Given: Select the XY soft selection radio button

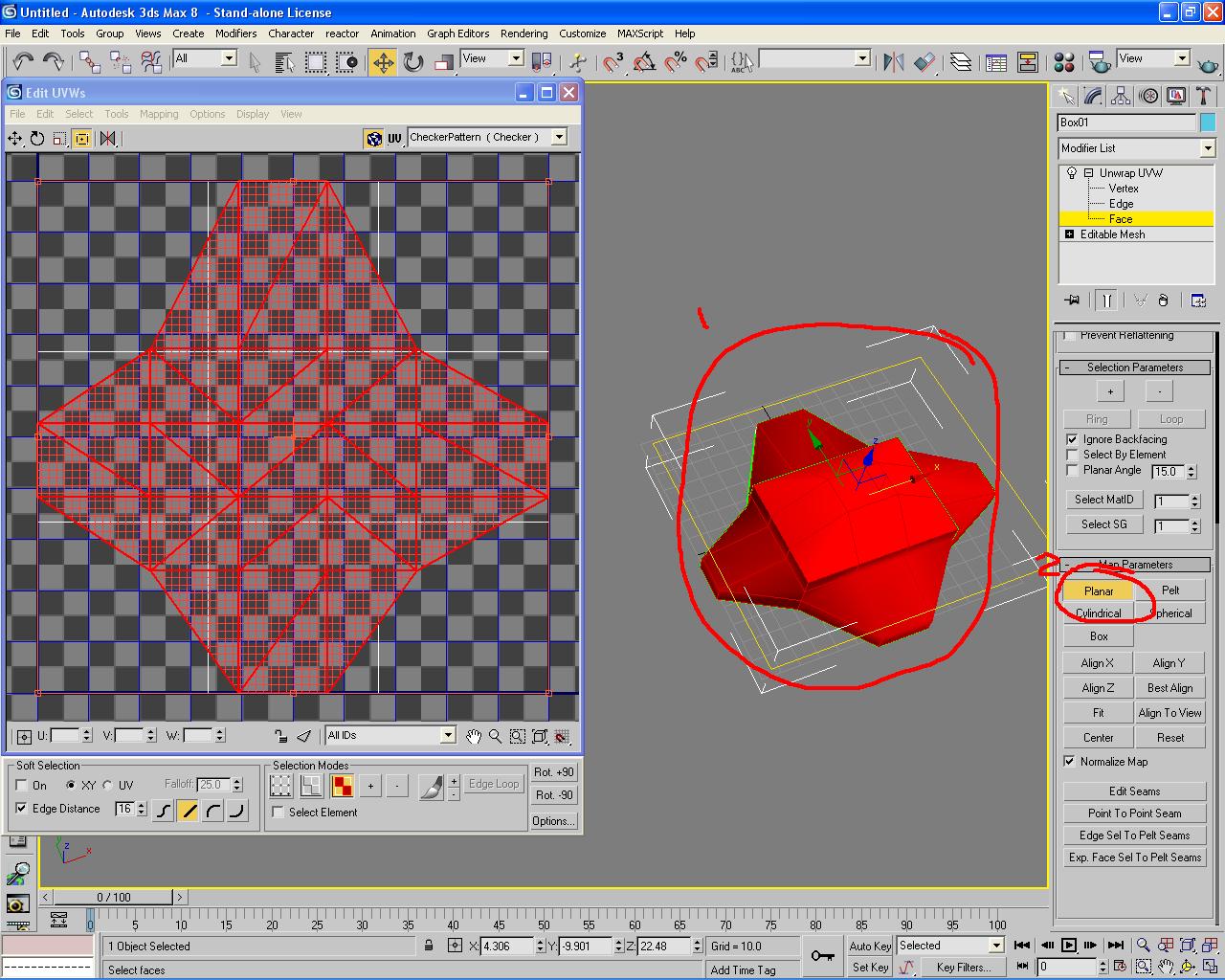Looking at the screenshot, I should coord(70,786).
